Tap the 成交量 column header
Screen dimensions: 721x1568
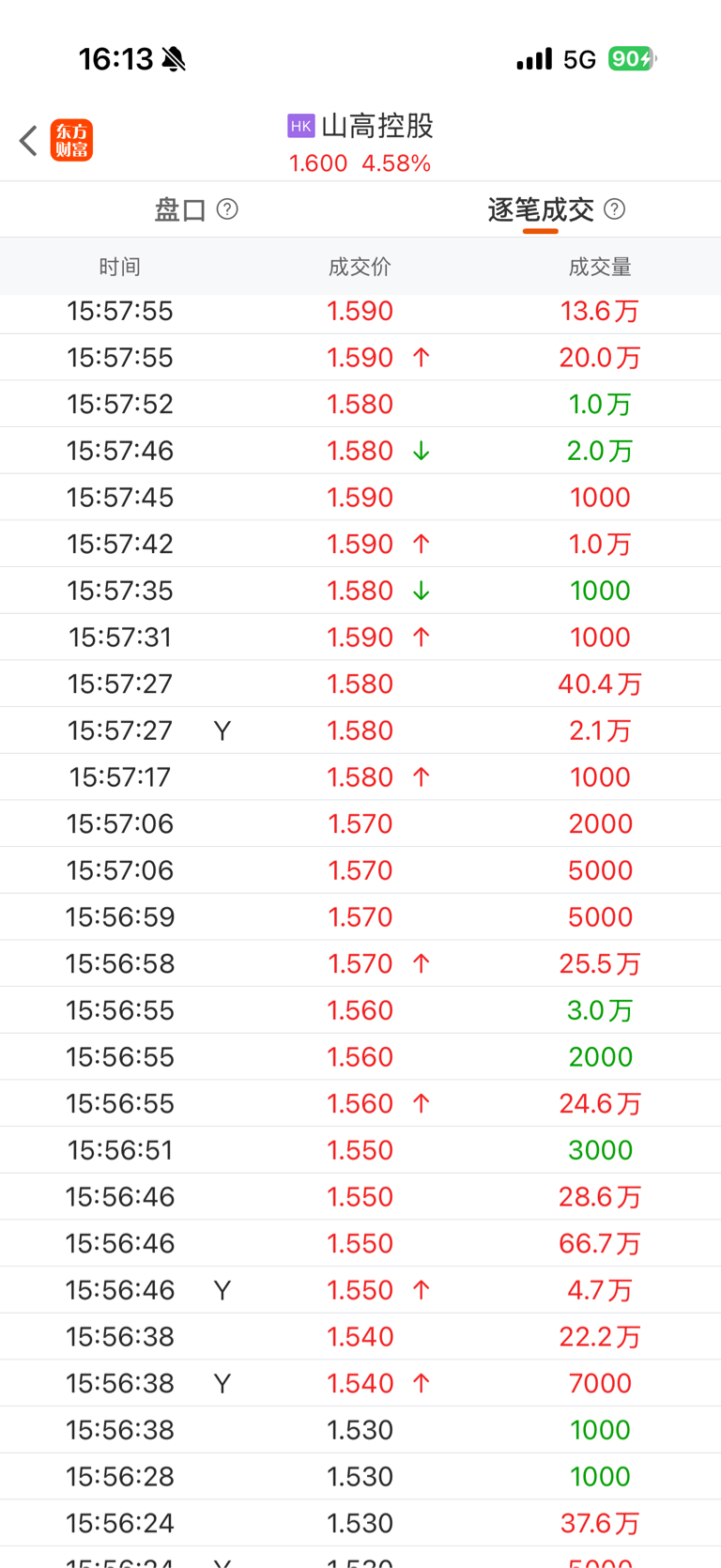click(600, 267)
